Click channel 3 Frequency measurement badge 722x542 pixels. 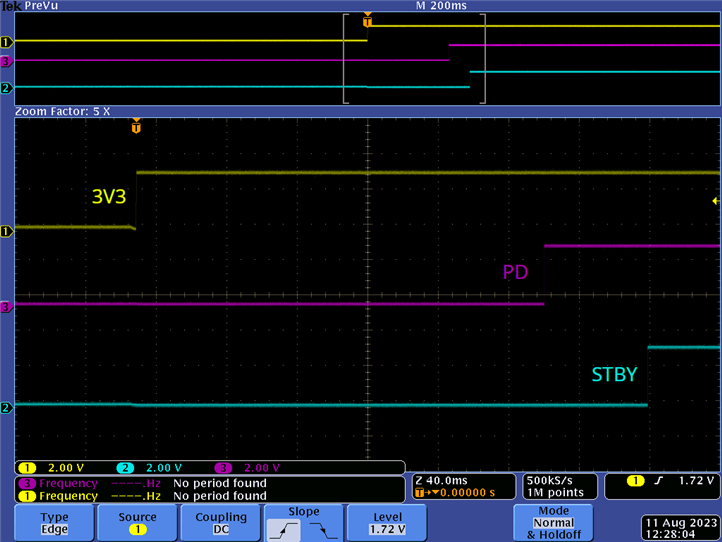pyautogui.click(x=27, y=484)
